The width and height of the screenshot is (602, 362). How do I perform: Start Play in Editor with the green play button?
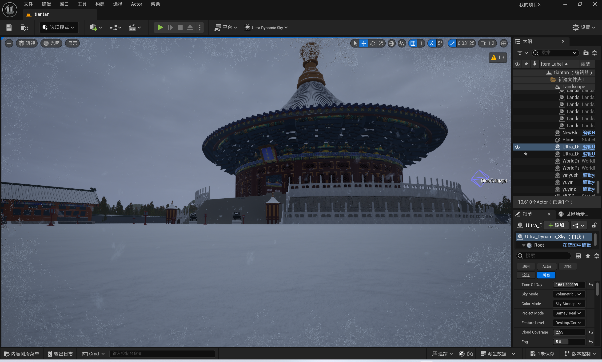pos(160,28)
